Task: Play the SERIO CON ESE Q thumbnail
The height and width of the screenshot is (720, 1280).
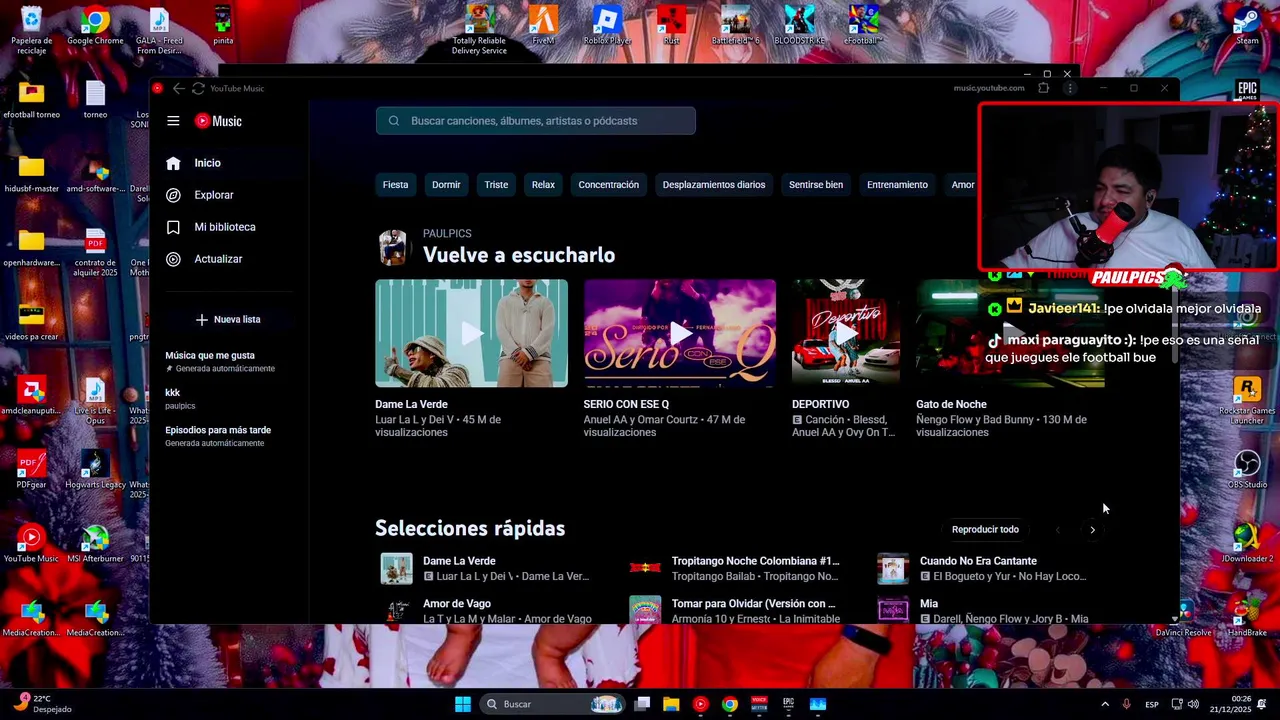Action: point(680,333)
